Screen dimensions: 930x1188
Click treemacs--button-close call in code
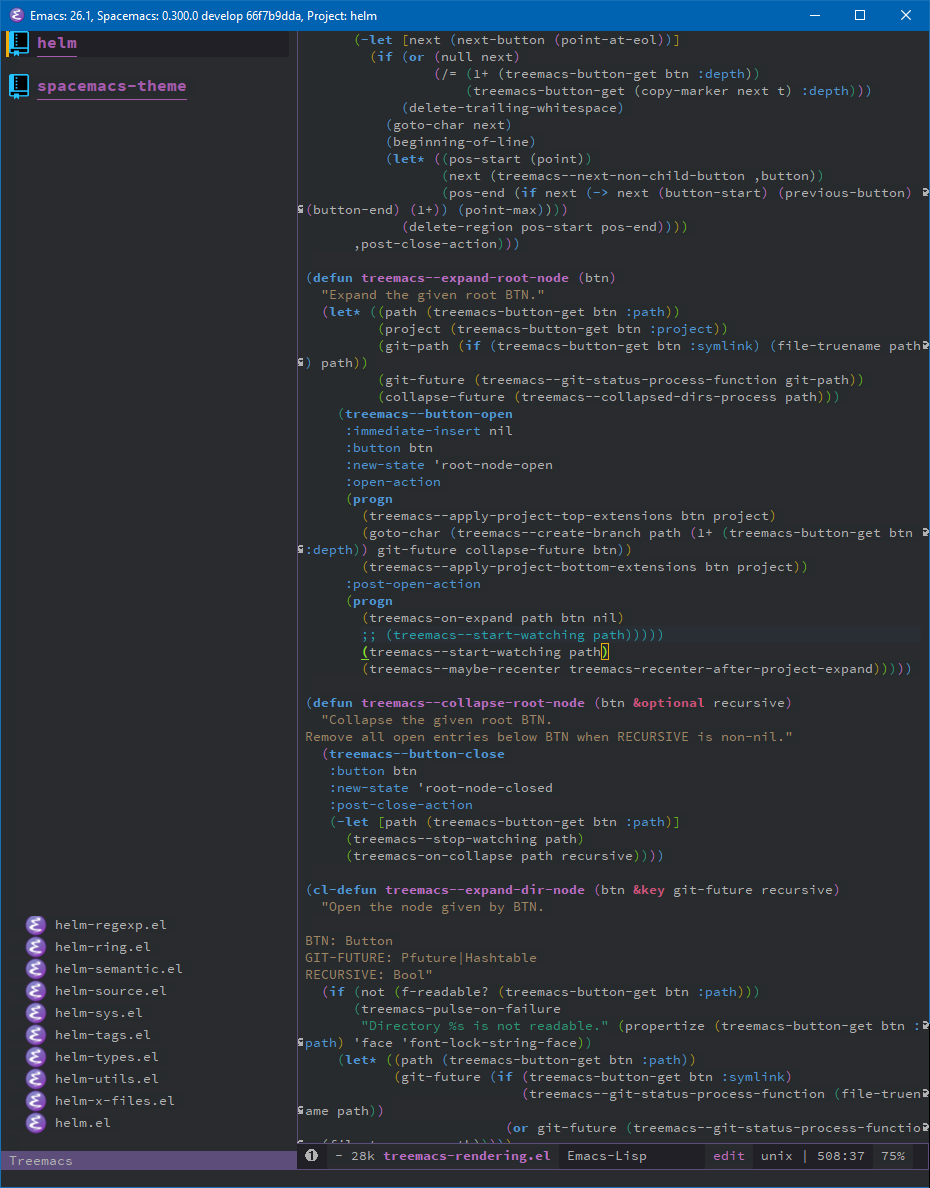(x=417, y=755)
